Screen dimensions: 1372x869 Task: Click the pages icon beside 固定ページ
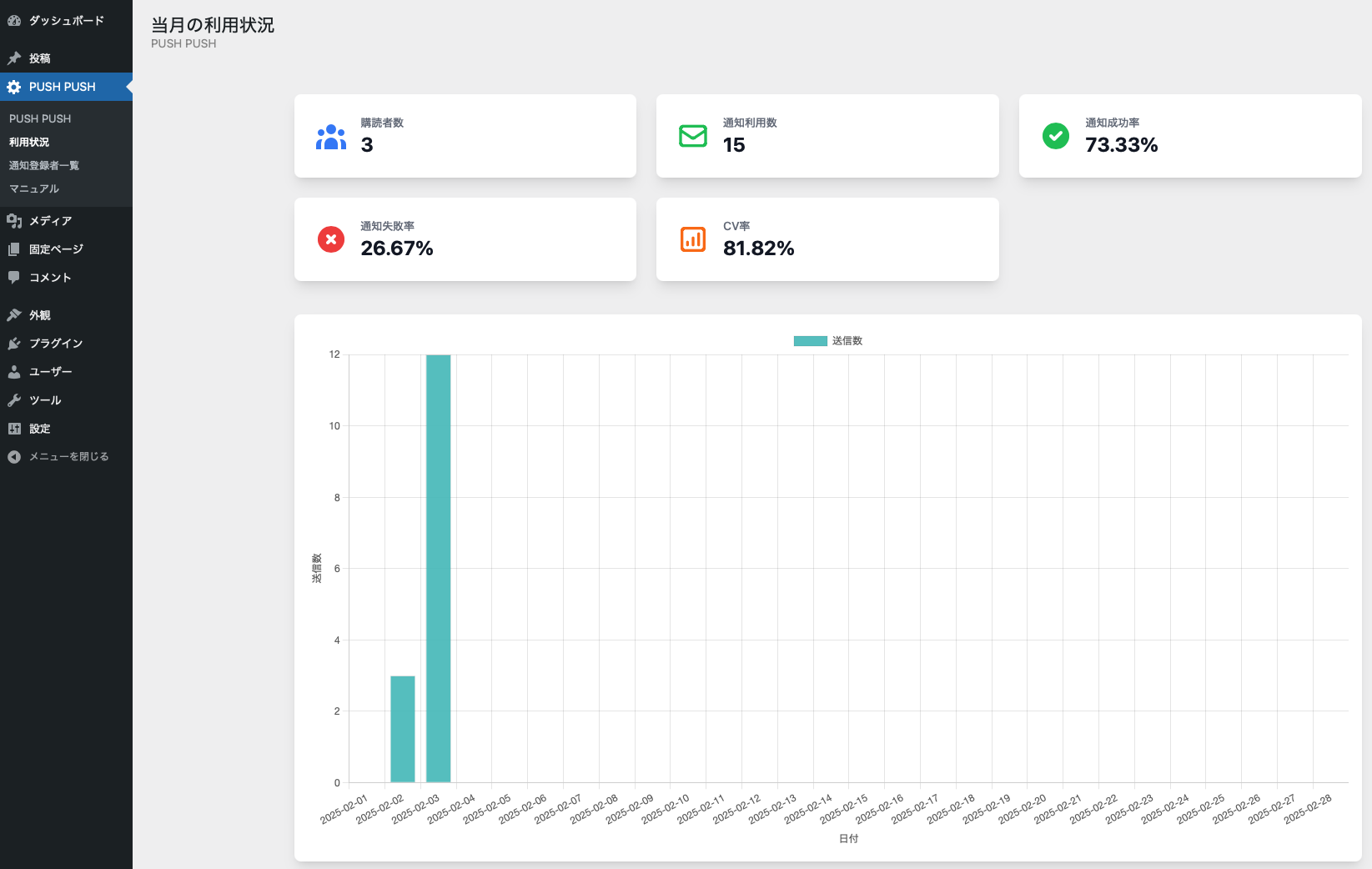click(14, 249)
